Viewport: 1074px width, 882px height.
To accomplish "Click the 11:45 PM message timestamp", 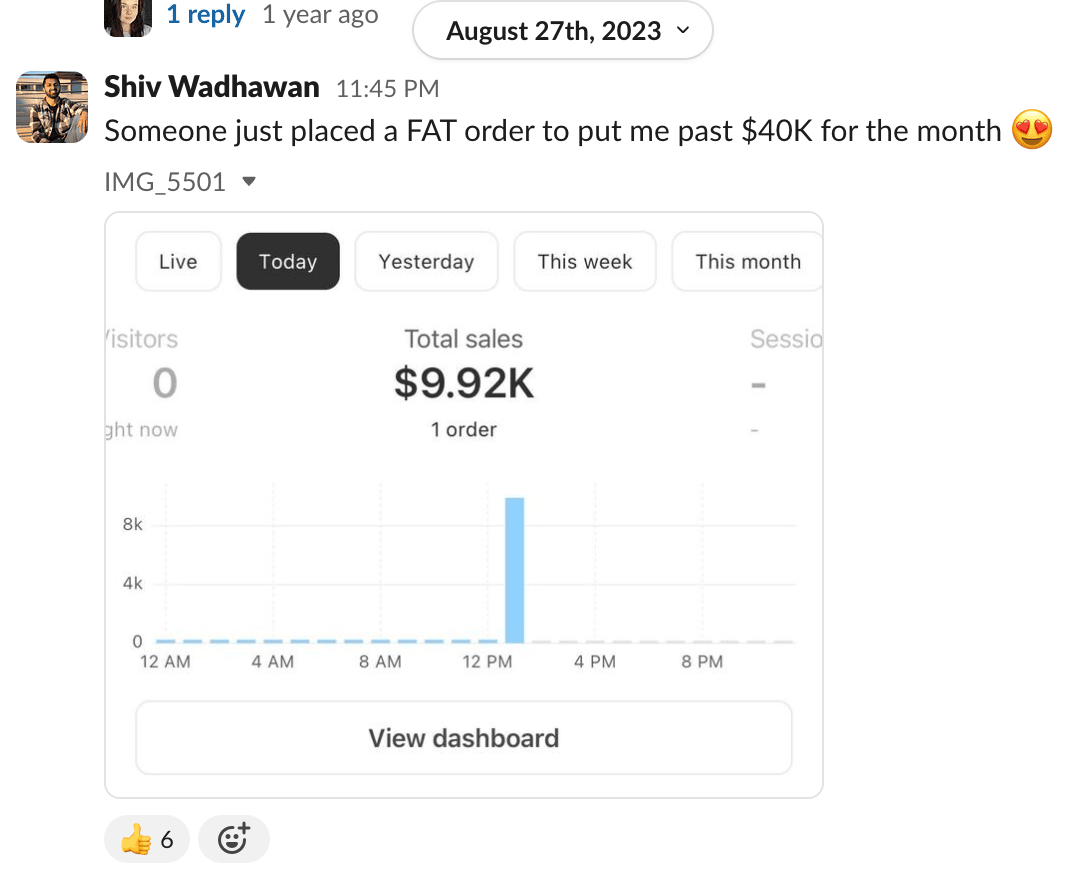I will (x=387, y=89).
